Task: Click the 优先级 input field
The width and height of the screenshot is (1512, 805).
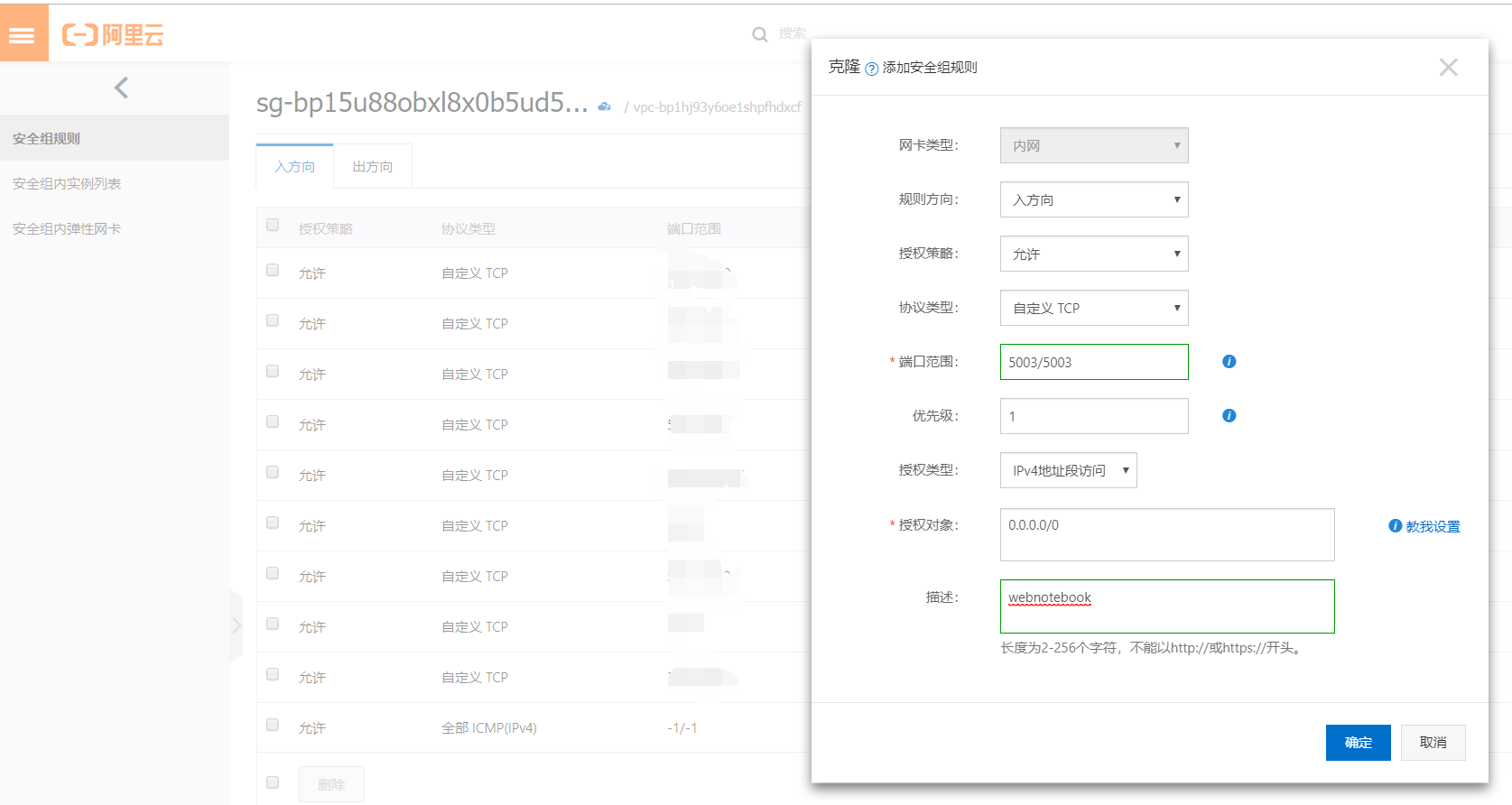Action: [x=1094, y=416]
